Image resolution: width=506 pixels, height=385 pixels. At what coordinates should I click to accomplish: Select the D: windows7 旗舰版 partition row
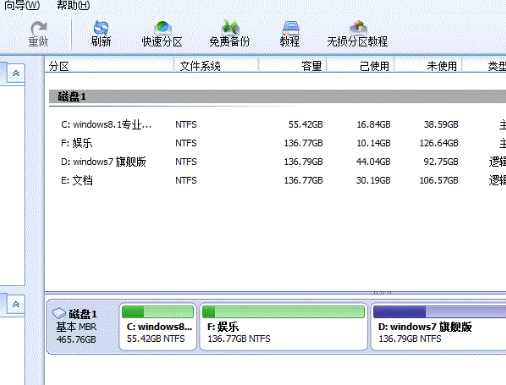277,162
